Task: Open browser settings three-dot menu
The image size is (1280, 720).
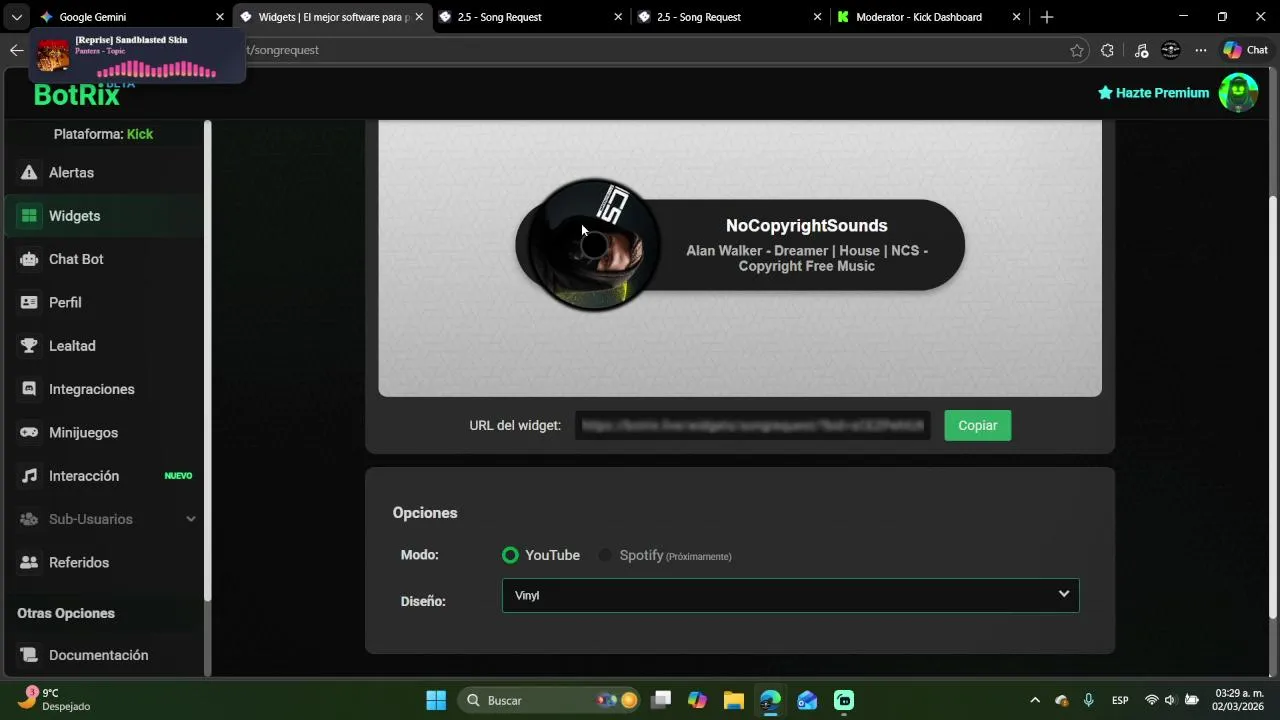Action: [x=1201, y=50]
